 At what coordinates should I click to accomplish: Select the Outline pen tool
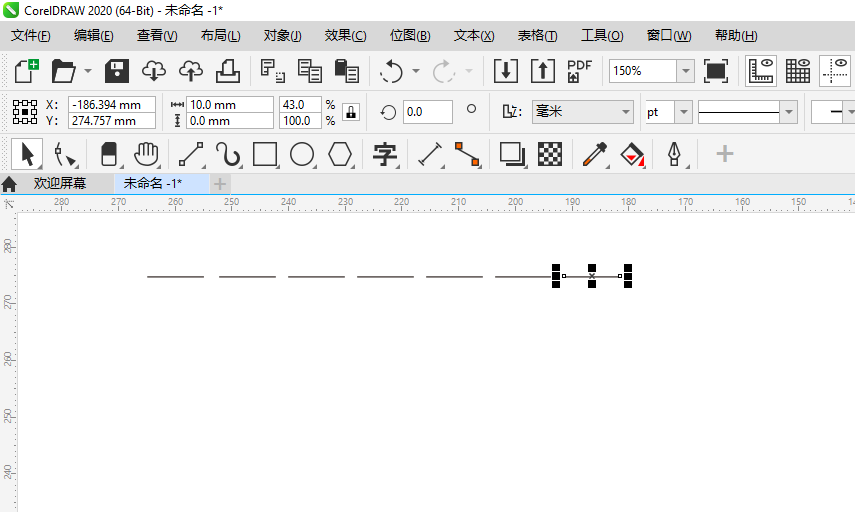click(675, 154)
